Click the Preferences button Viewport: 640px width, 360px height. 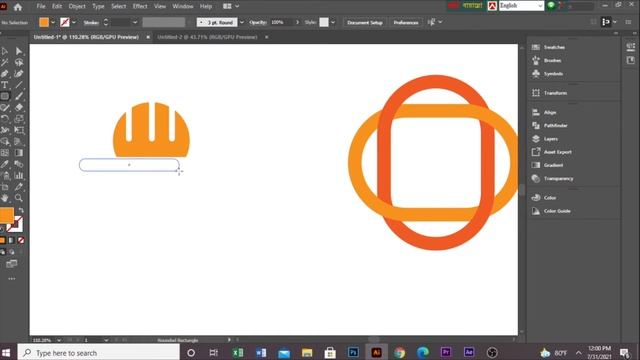click(x=406, y=22)
